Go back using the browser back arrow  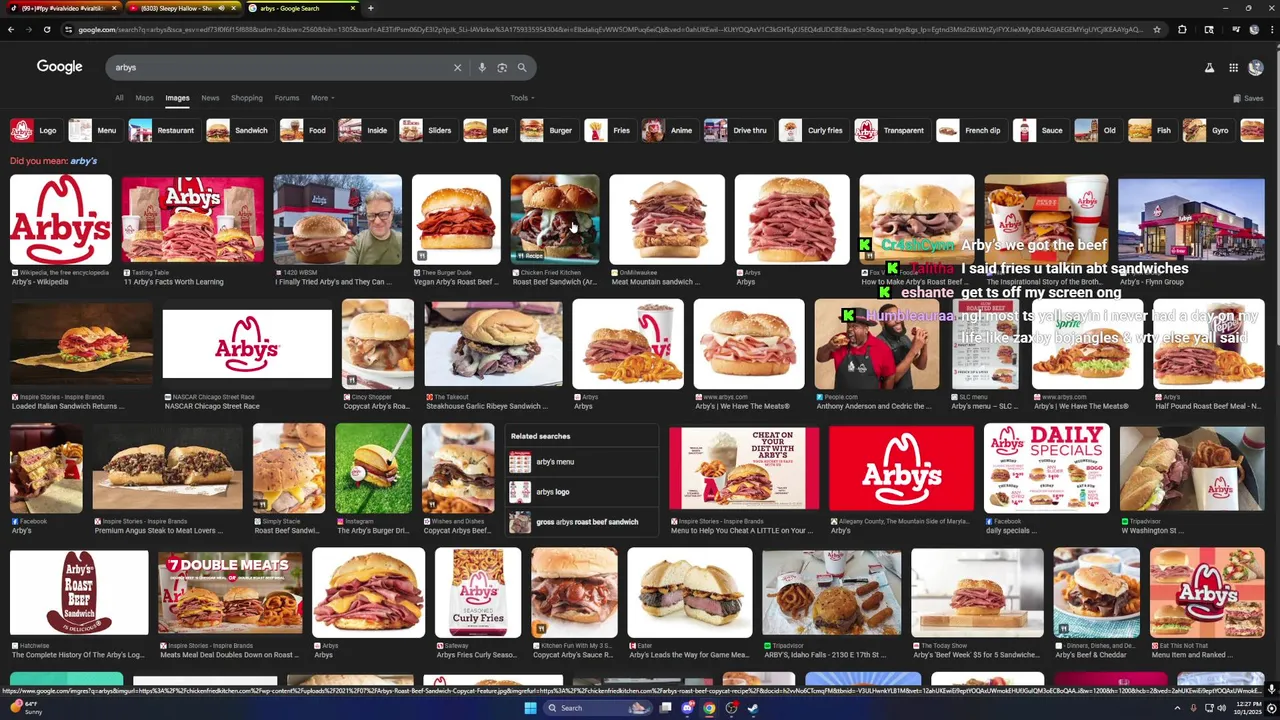point(11,29)
